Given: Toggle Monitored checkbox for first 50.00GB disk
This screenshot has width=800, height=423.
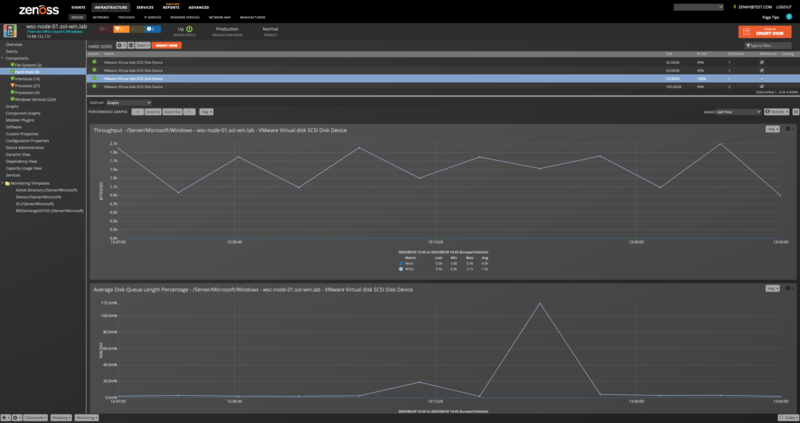Looking at the screenshot, I should (x=762, y=62).
